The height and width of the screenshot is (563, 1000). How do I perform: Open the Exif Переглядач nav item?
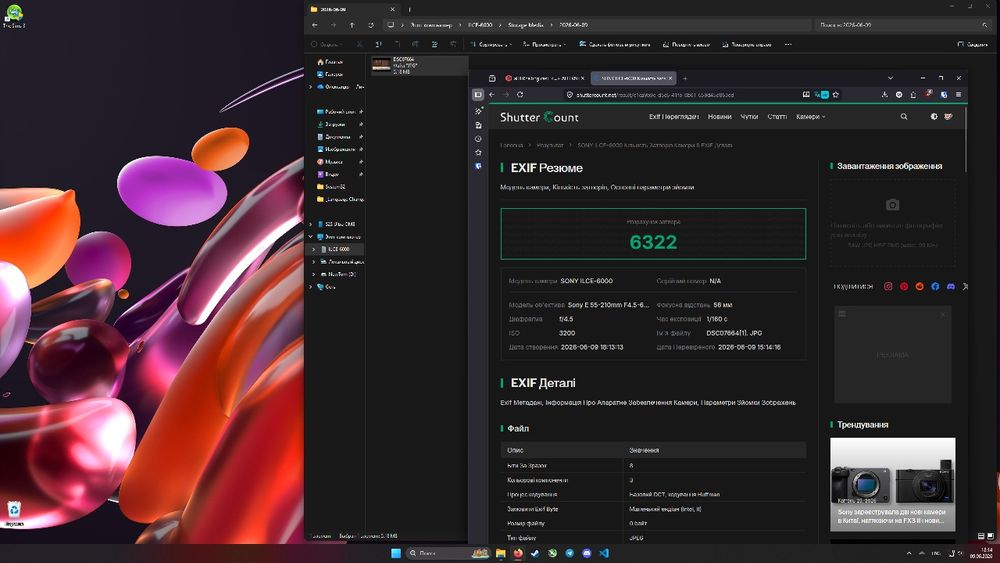673,117
